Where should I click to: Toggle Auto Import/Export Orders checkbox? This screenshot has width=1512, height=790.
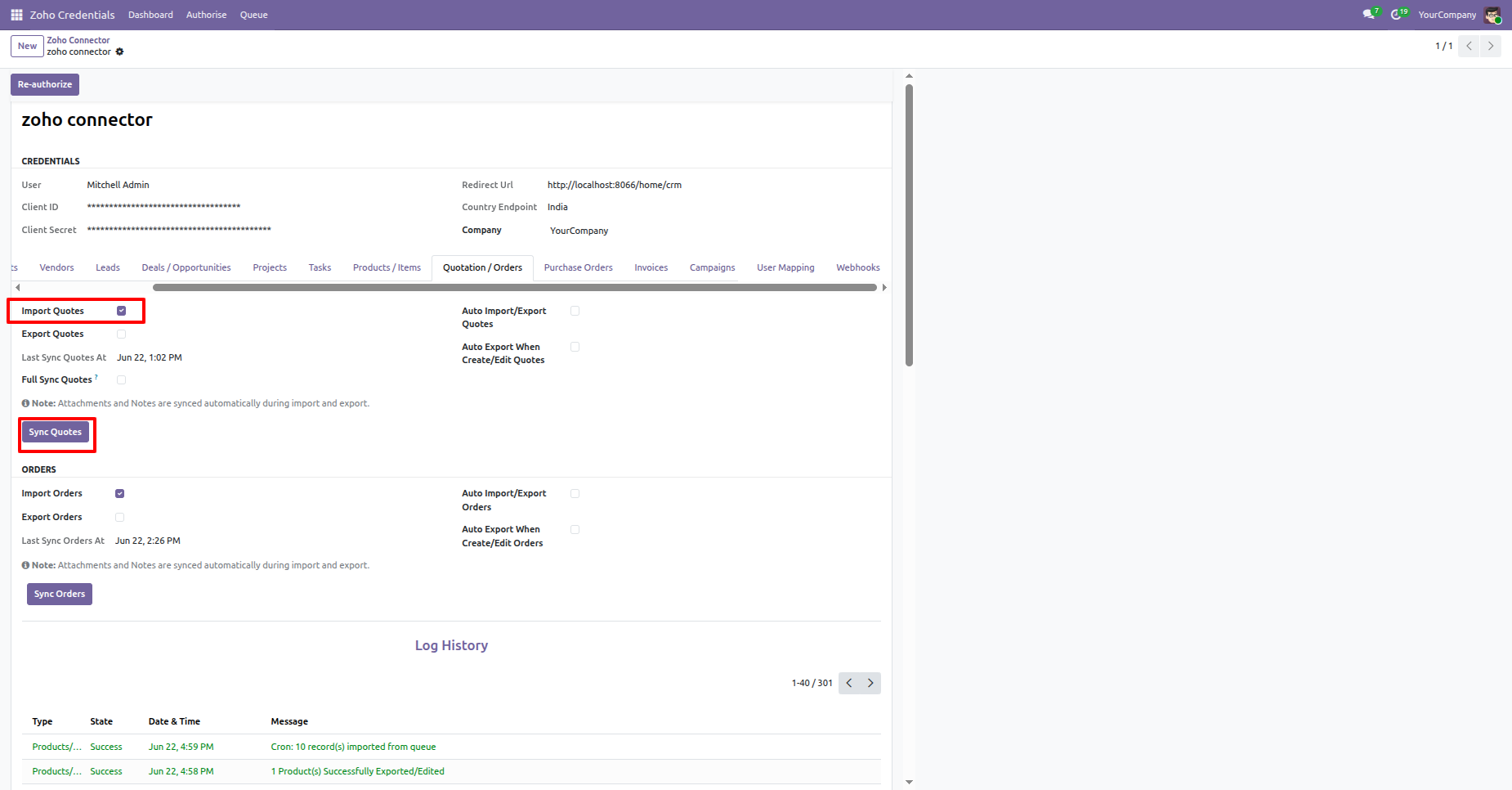[x=575, y=493]
